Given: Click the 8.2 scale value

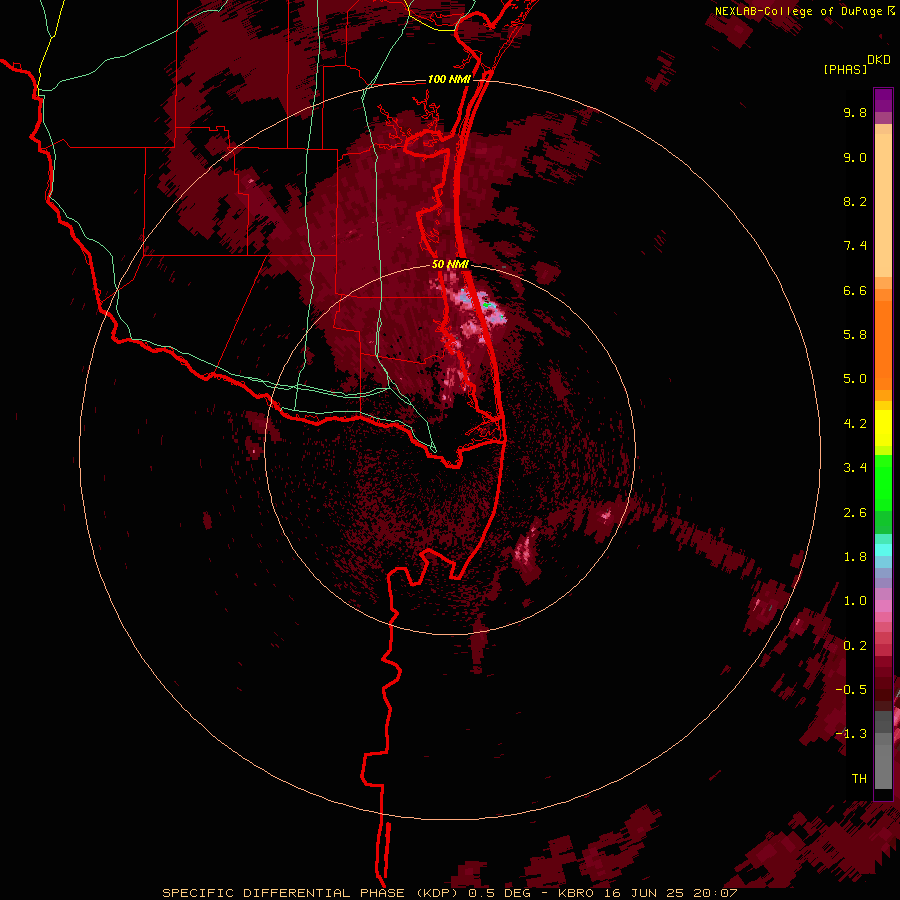Looking at the screenshot, I should pyautogui.click(x=855, y=201).
